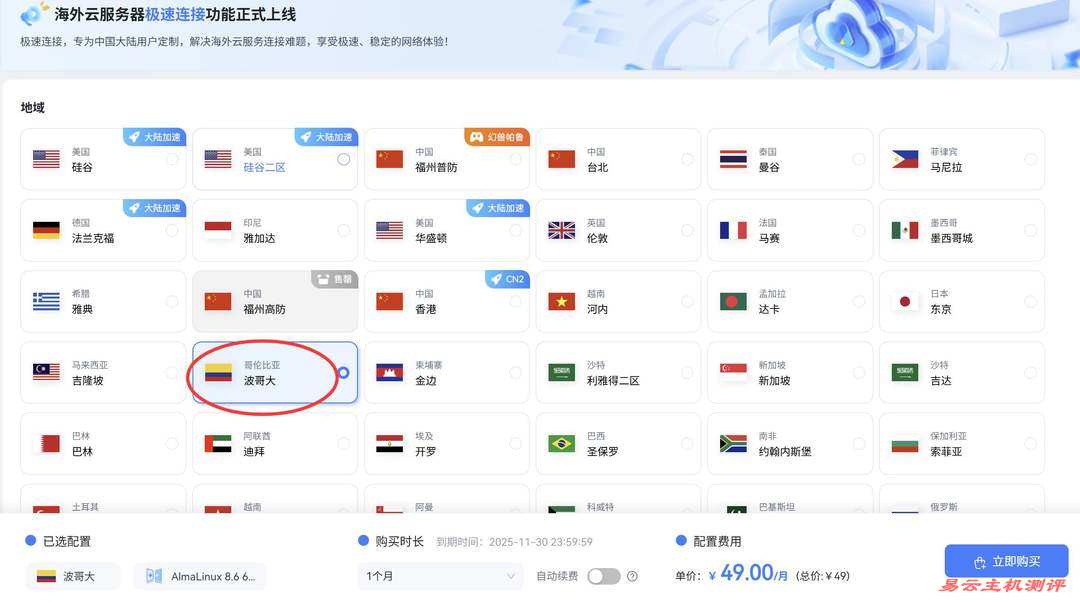Open the 1个月 purchase duration dropdown
The height and width of the screenshot is (604, 1080).
[440, 576]
